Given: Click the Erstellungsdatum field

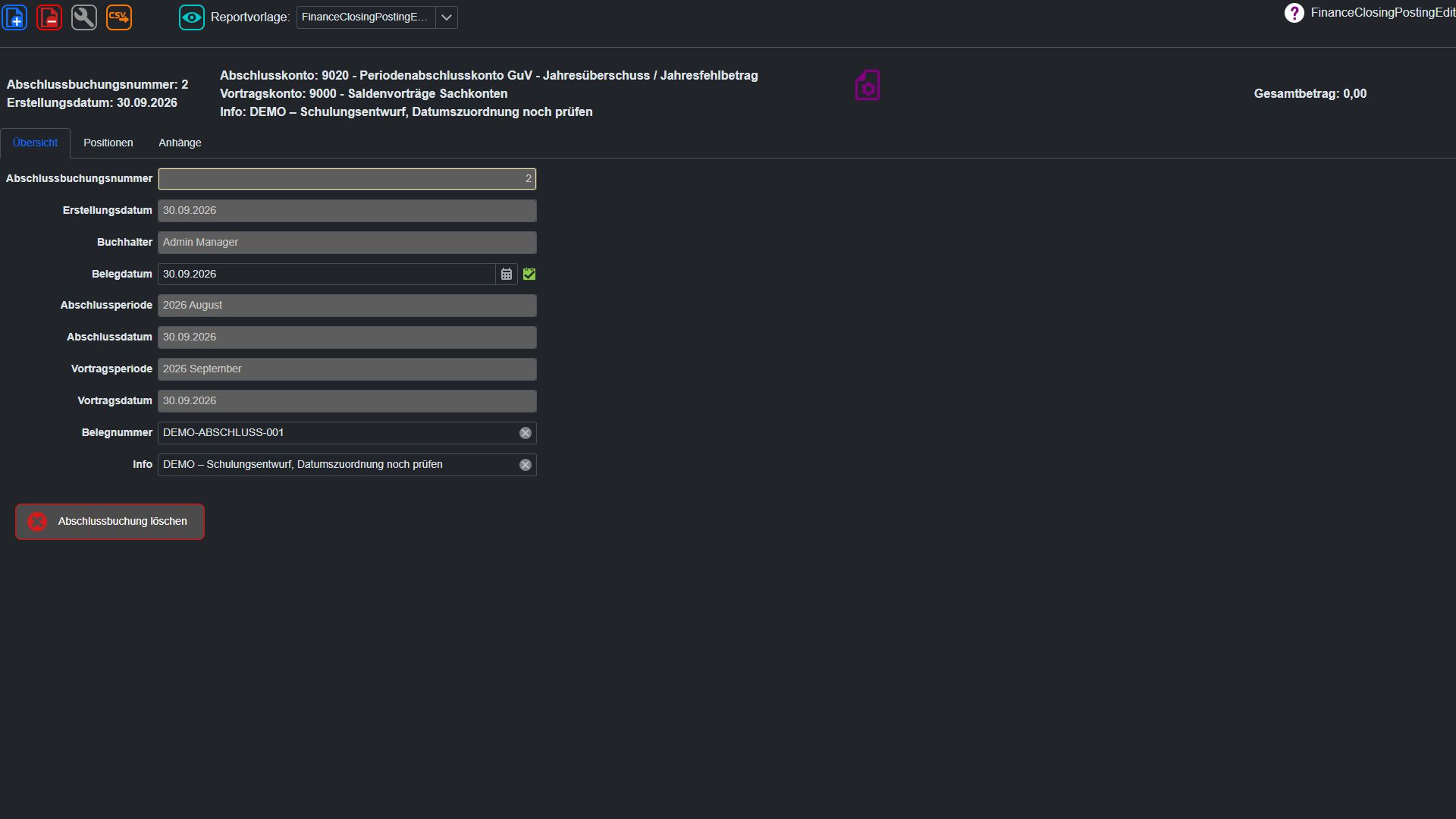Looking at the screenshot, I should pyautogui.click(x=347, y=211).
